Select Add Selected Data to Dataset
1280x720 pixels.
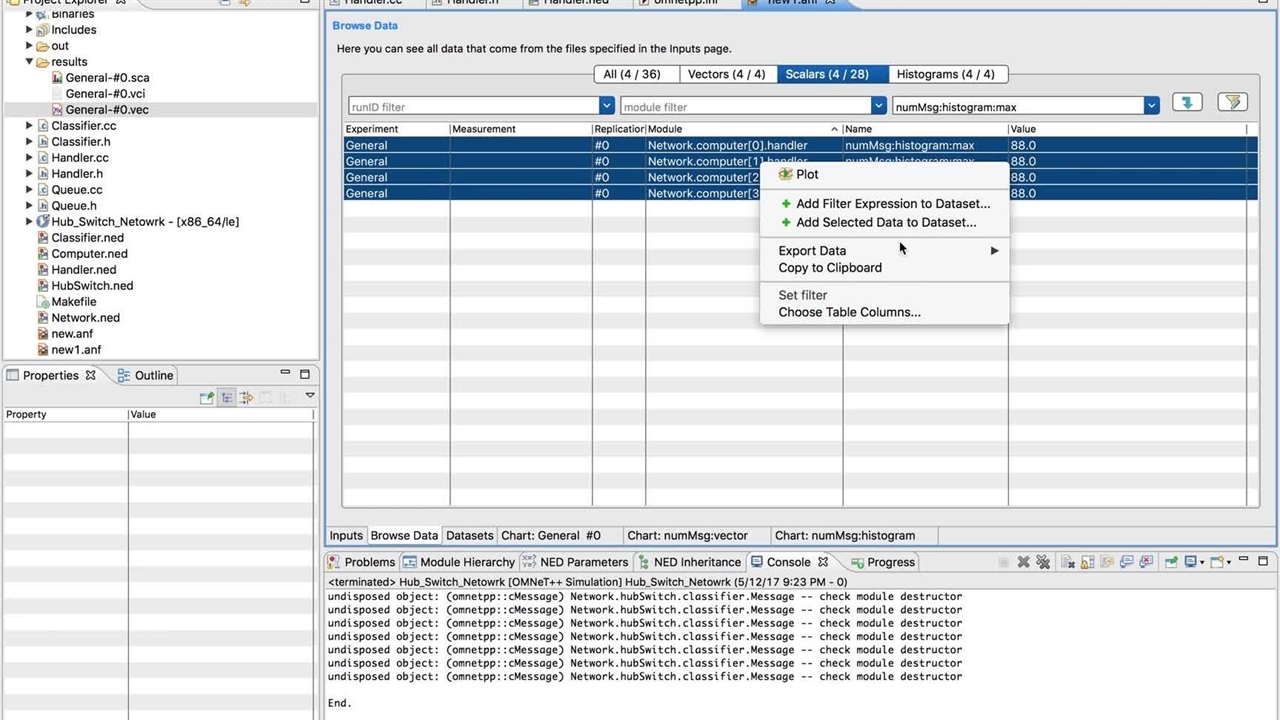click(885, 222)
